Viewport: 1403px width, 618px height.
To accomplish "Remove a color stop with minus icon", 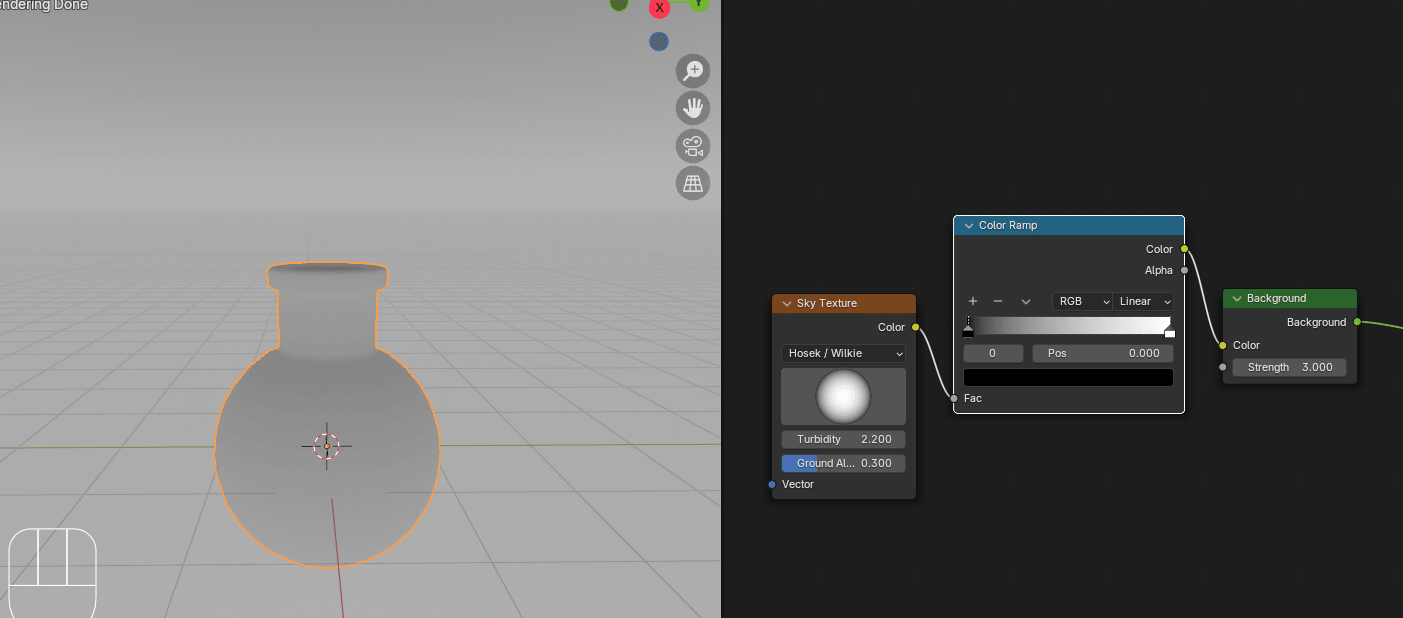I will (997, 301).
